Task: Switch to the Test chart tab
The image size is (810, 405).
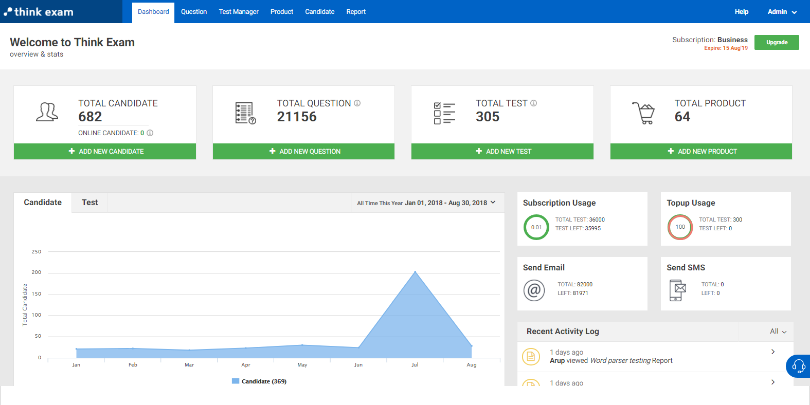Action: tap(89, 202)
